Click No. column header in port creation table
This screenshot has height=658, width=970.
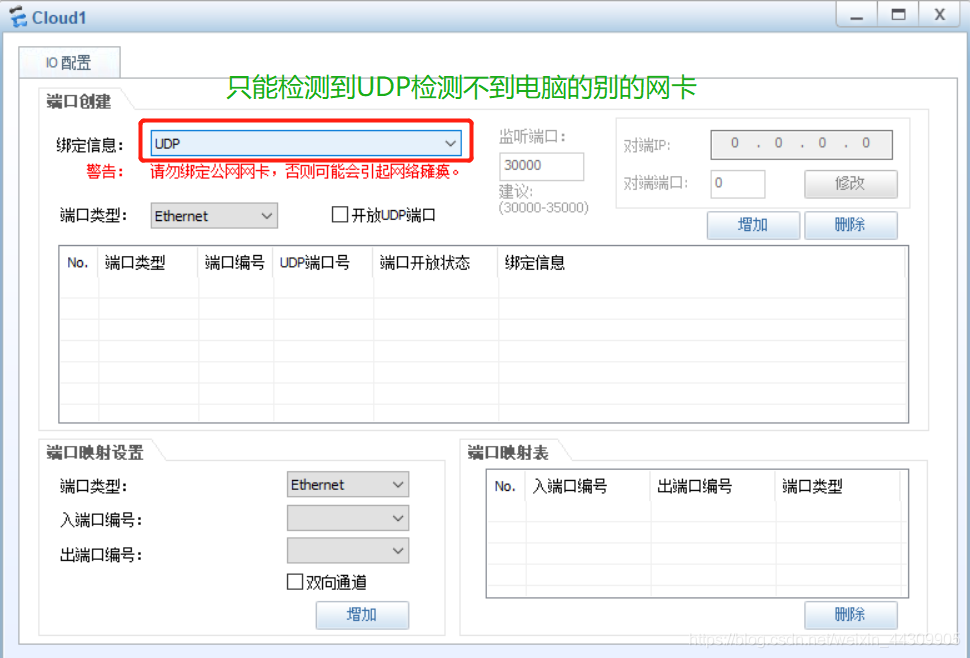pyautogui.click(x=79, y=263)
